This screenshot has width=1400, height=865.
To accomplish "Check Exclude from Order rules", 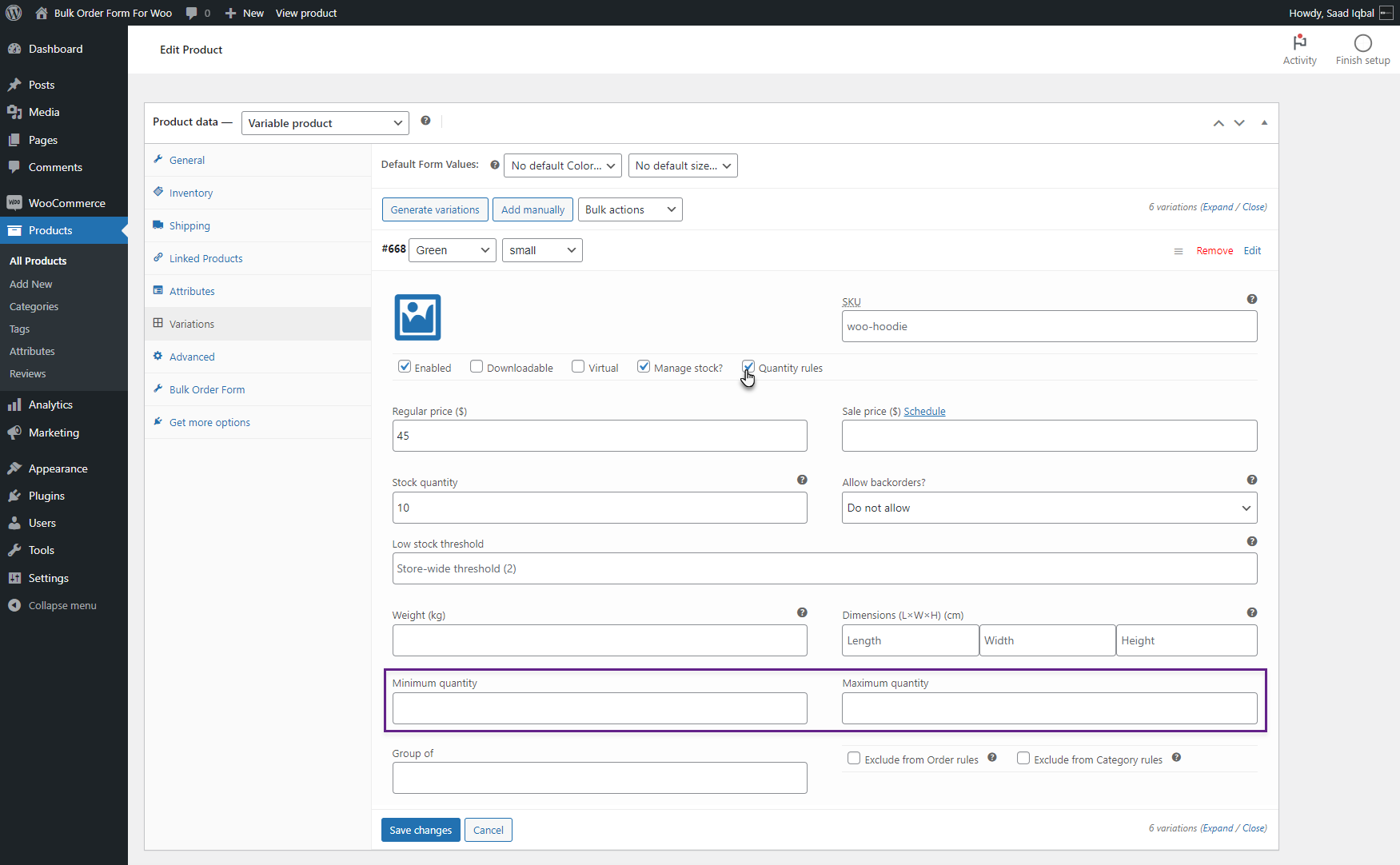I will tap(854, 758).
